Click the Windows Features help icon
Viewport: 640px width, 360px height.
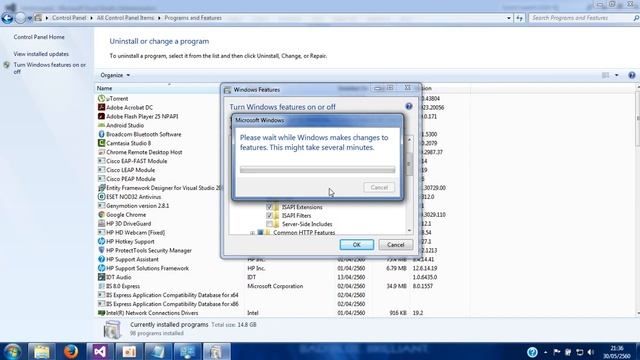point(409,107)
